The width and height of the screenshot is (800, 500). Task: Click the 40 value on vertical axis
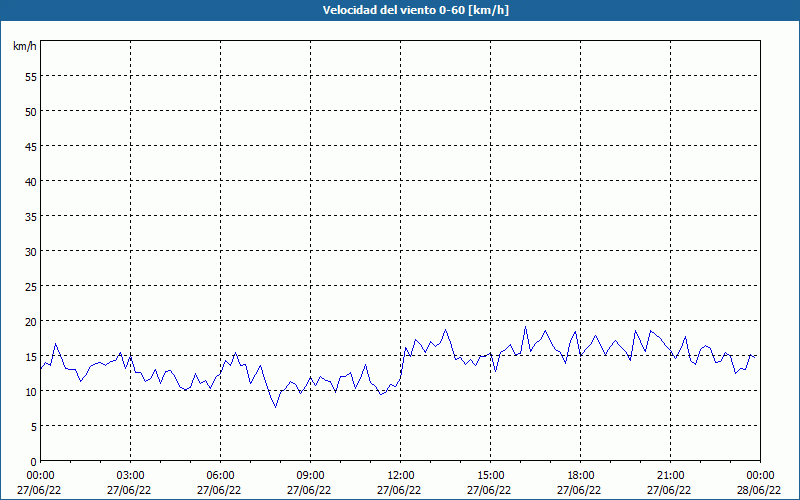click(31, 182)
